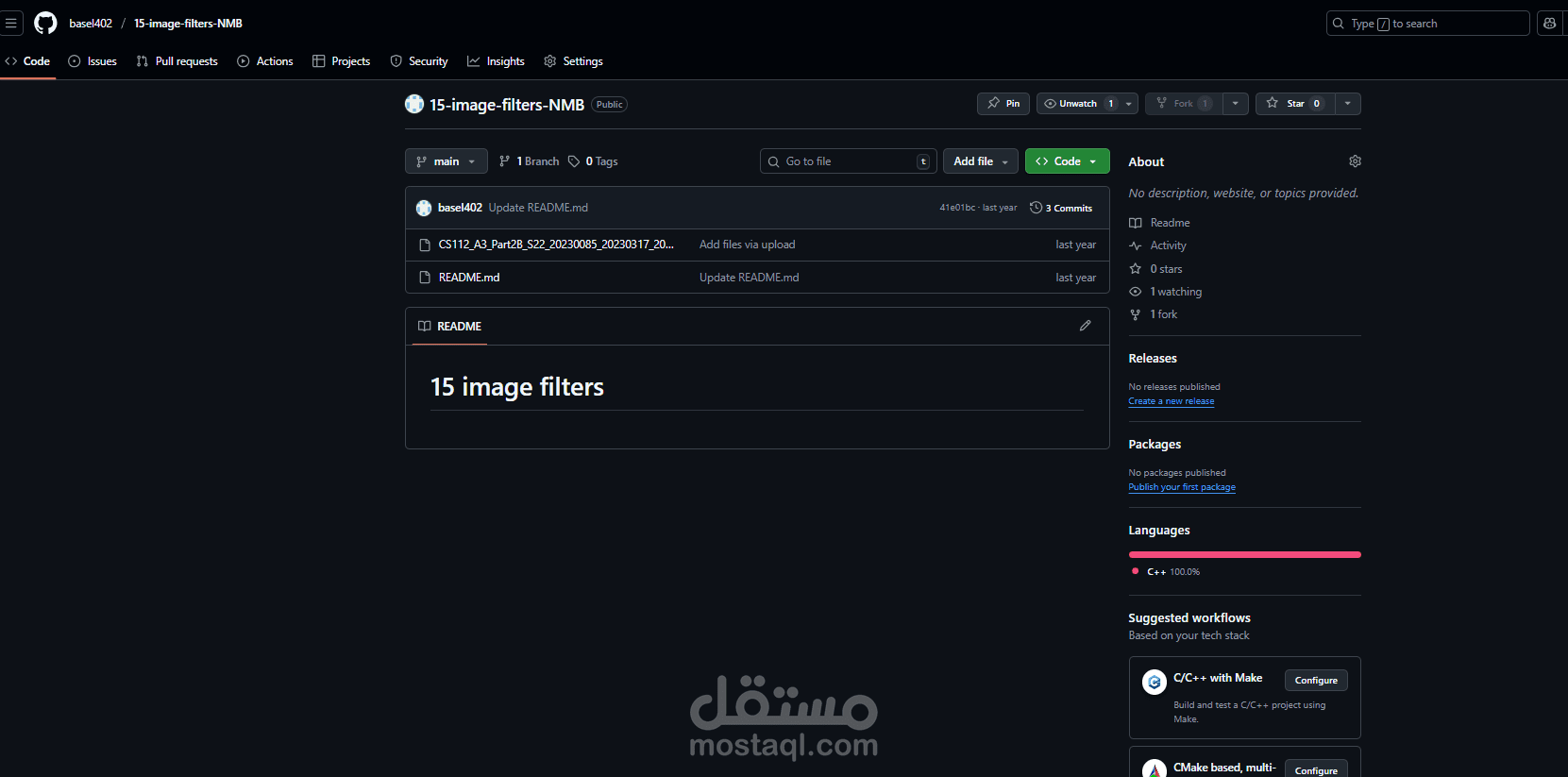
Task: Click basel402 in the breadcrumb
Action: (91, 24)
